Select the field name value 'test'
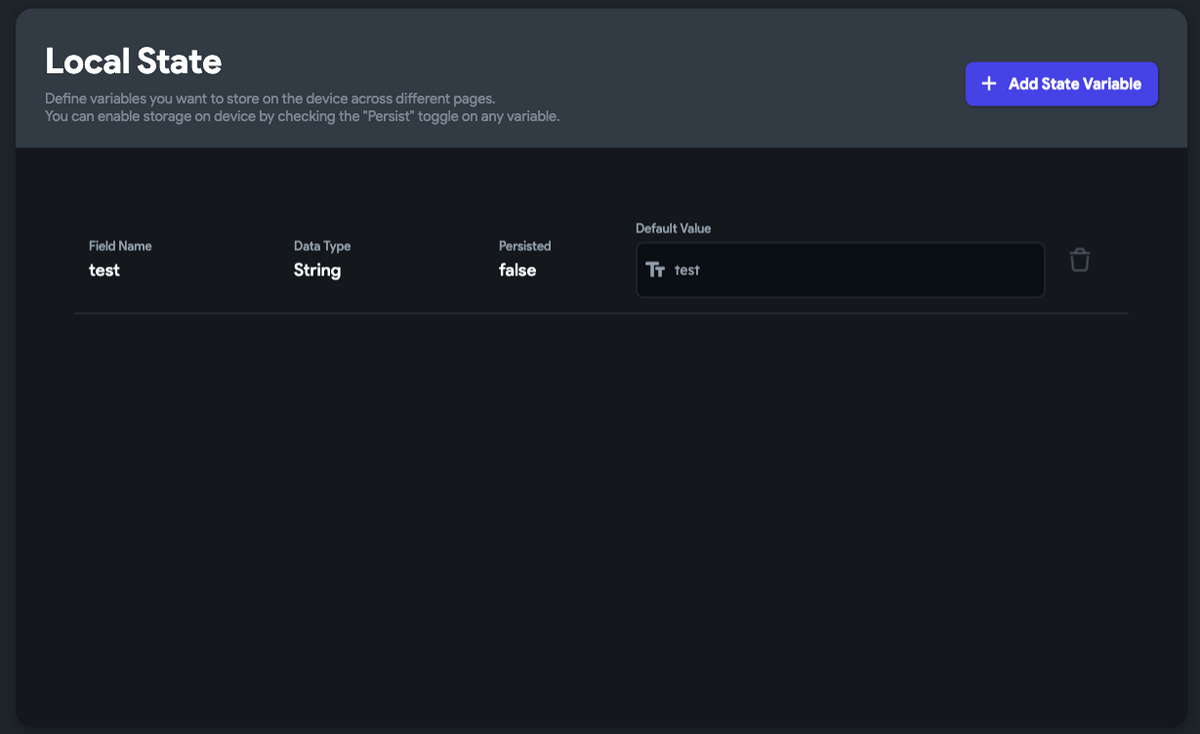This screenshot has height=734, width=1200. (104, 270)
